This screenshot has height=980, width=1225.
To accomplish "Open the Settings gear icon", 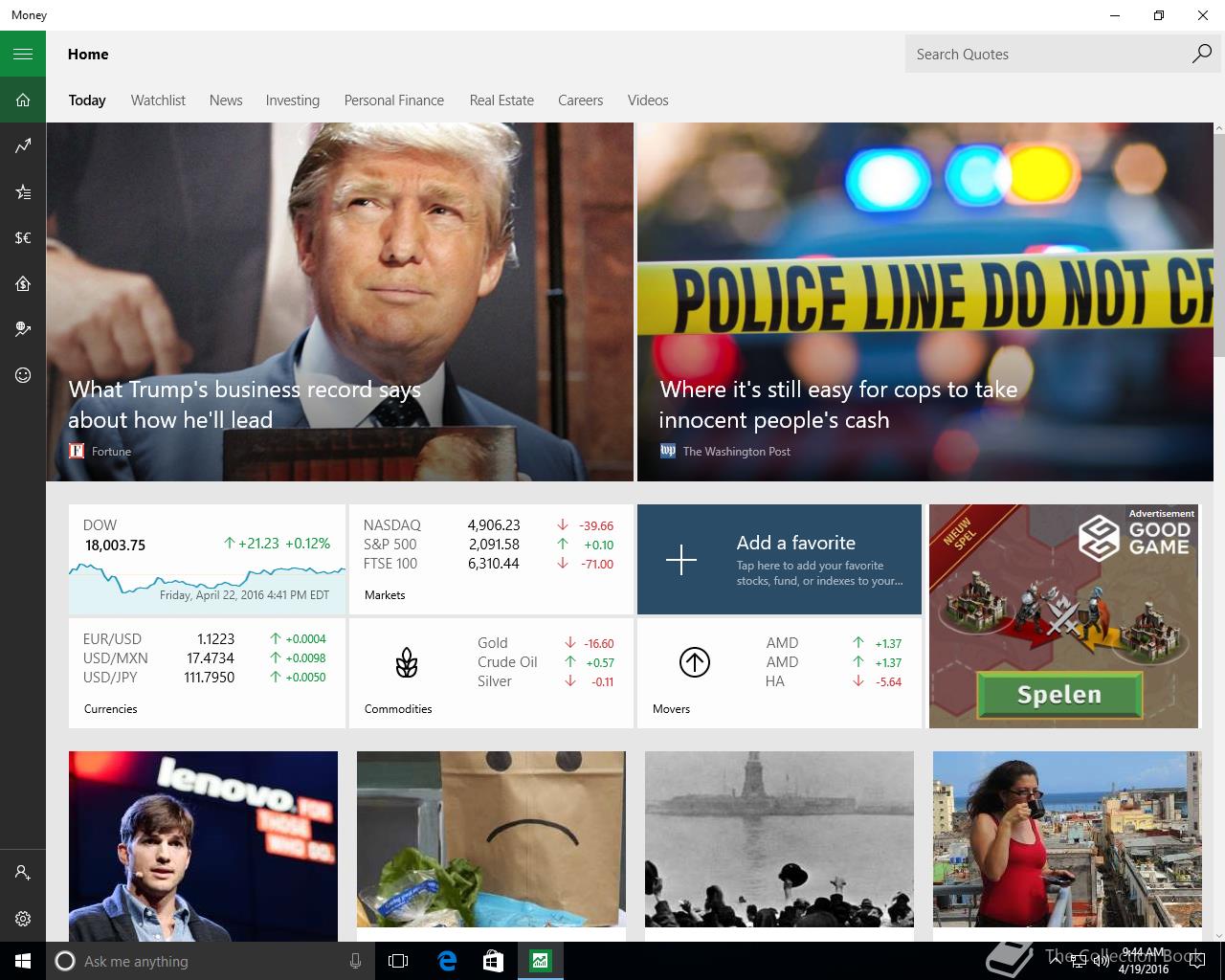I will pyautogui.click(x=23, y=919).
